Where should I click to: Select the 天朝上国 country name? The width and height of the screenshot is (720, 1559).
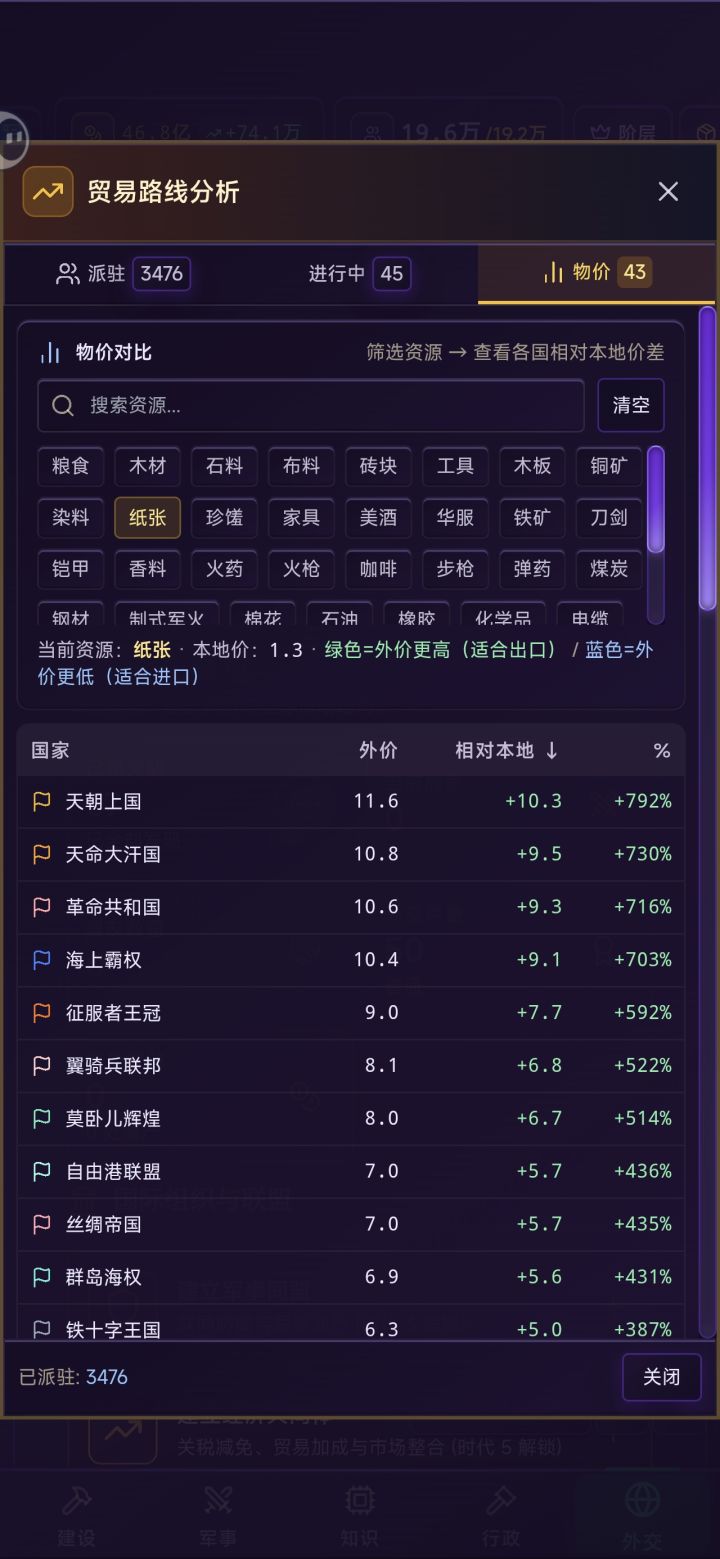point(104,801)
